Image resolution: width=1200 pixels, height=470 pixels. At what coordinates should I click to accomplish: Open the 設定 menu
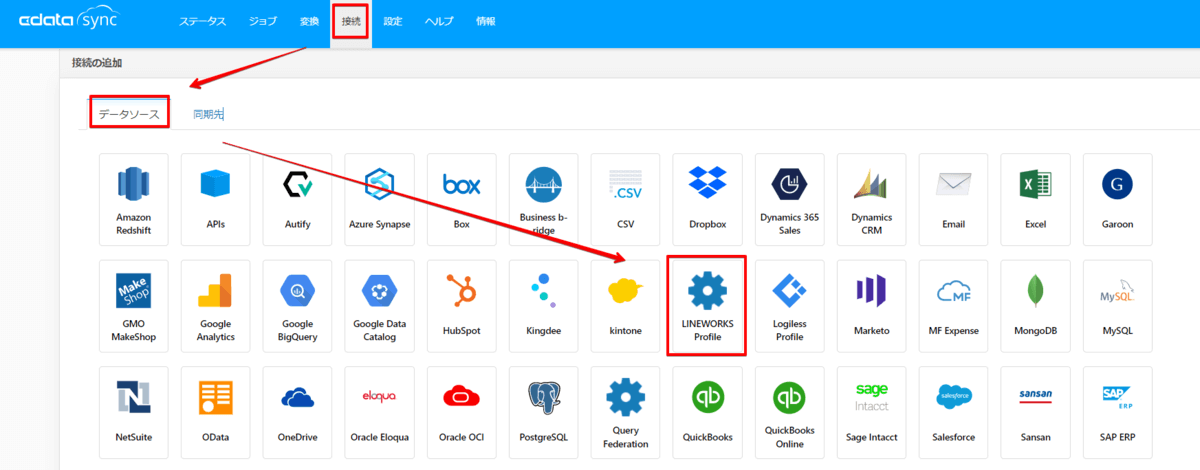coord(393,21)
